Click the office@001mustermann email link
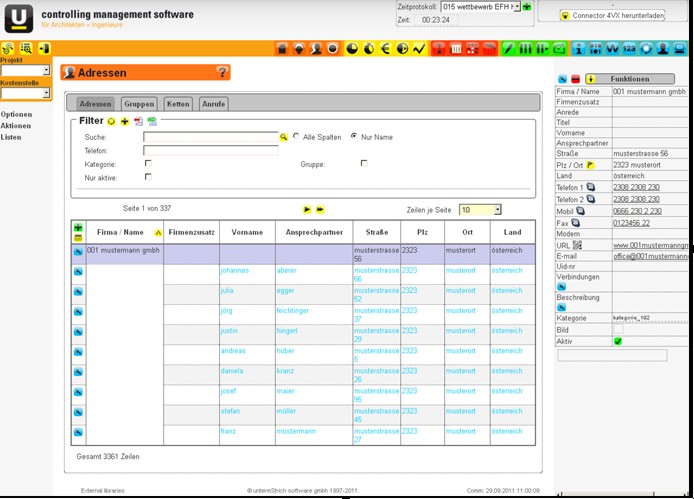This screenshot has height=499, width=694. click(651, 256)
